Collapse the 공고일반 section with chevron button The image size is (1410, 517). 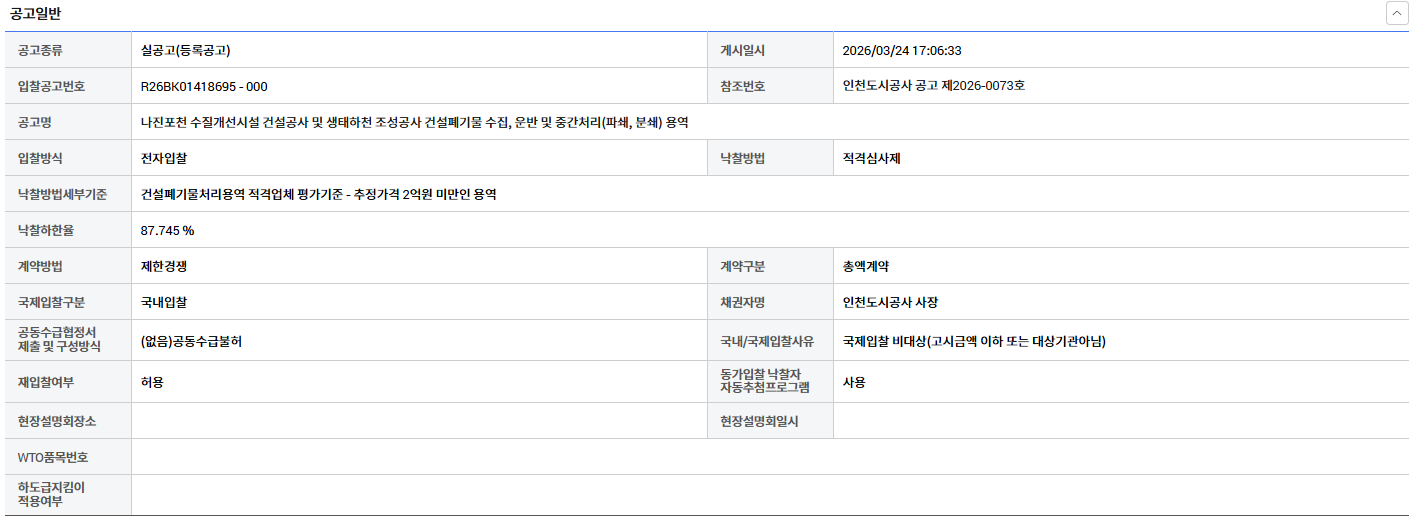[x=1395, y=14]
